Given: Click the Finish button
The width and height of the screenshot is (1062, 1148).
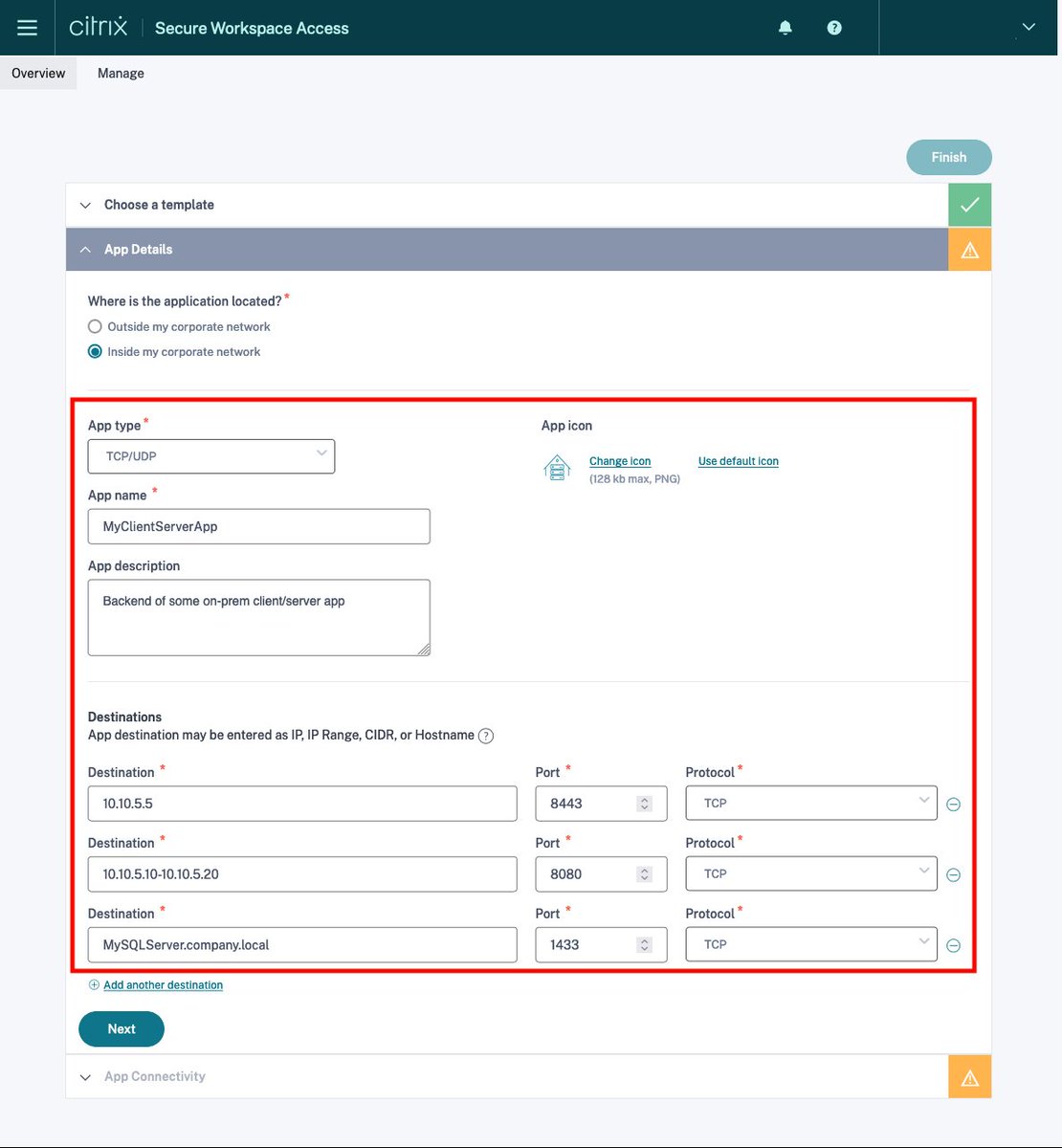Looking at the screenshot, I should (x=949, y=157).
